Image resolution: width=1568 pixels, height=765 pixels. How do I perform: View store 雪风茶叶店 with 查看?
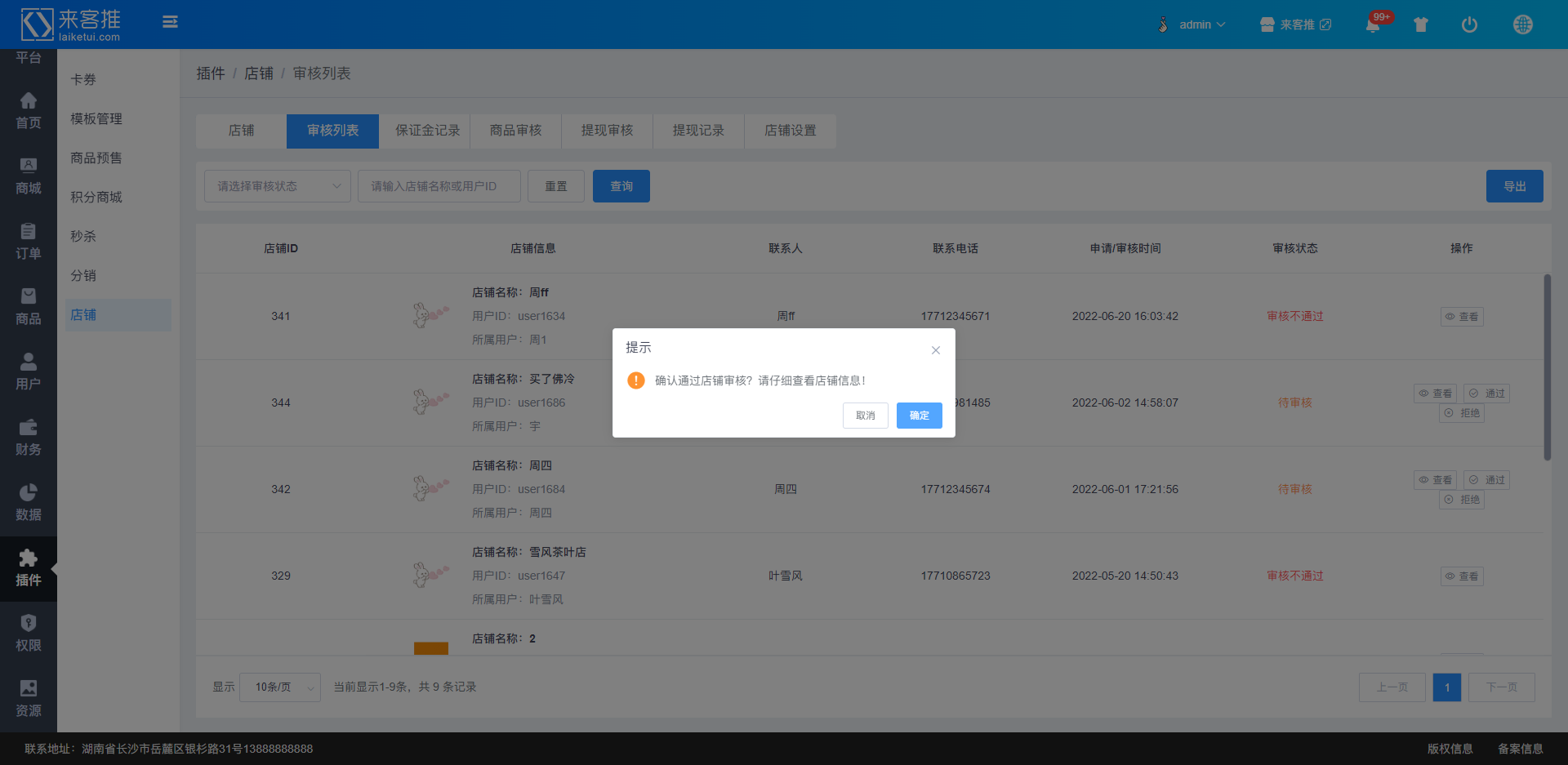point(1462,576)
